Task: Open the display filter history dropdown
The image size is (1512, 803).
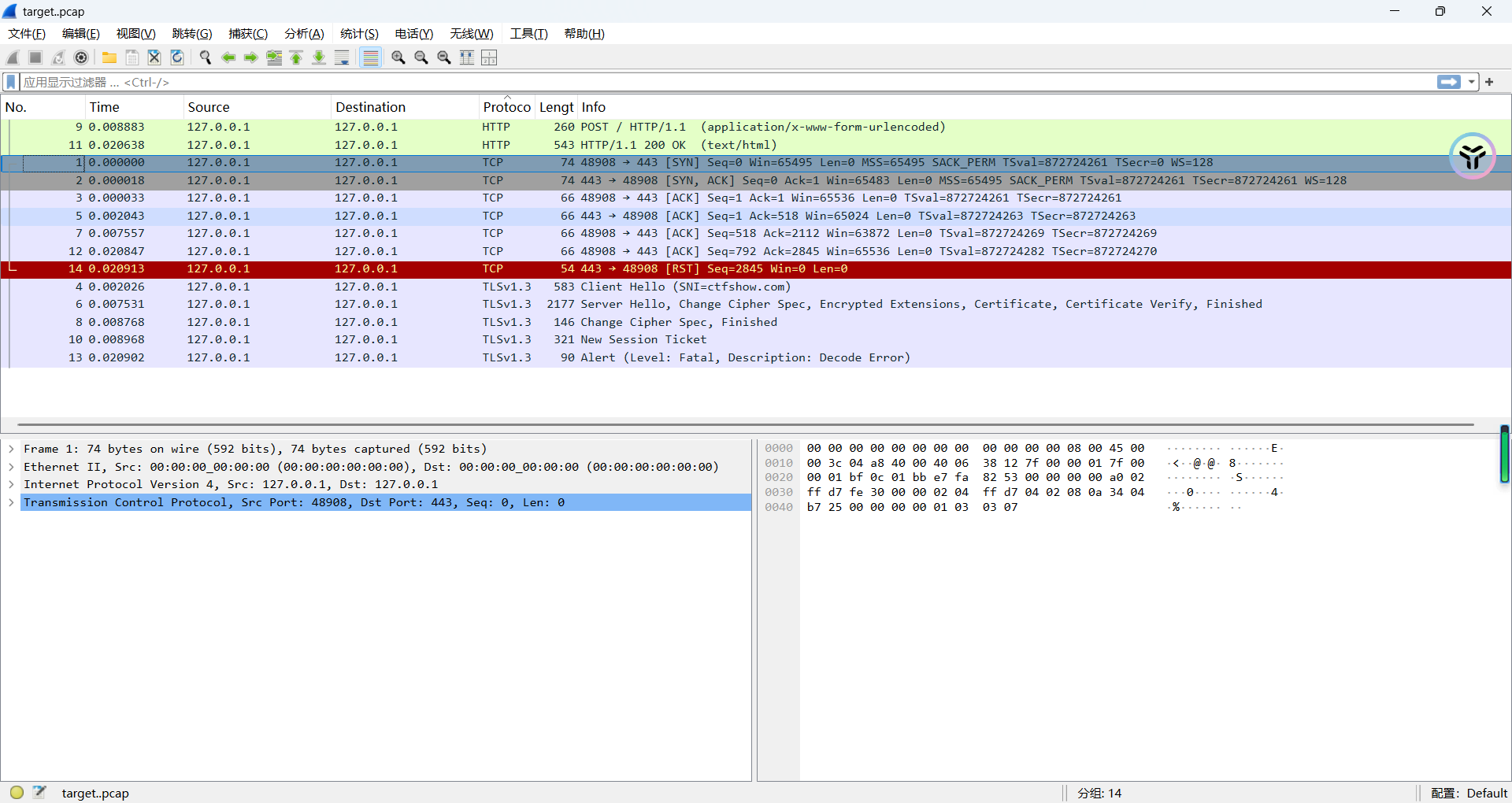Action: click(1471, 82)
